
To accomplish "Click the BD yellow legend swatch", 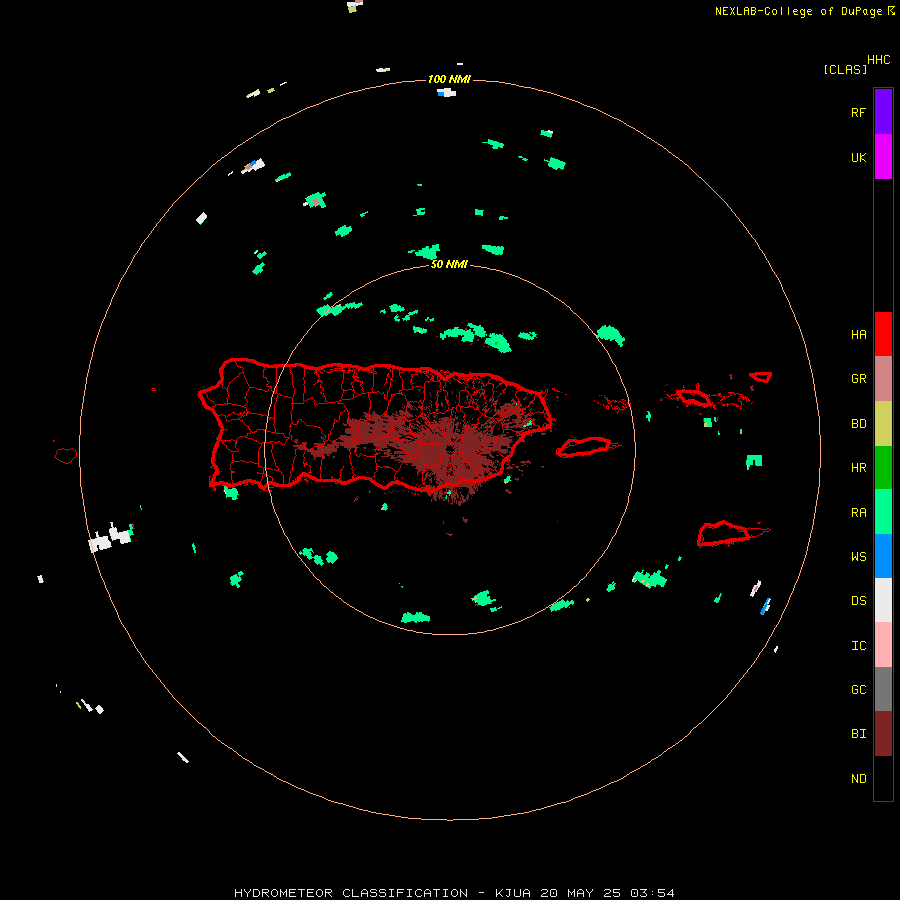I will (x=883, y=424).
